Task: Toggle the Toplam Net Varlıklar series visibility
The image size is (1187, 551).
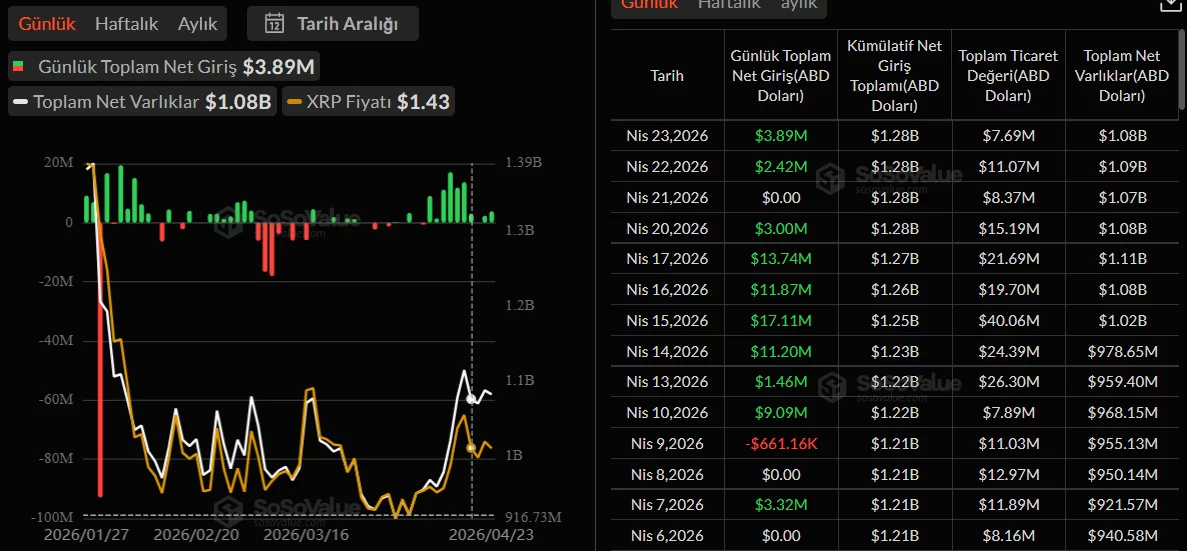Action: coord(140,102)
